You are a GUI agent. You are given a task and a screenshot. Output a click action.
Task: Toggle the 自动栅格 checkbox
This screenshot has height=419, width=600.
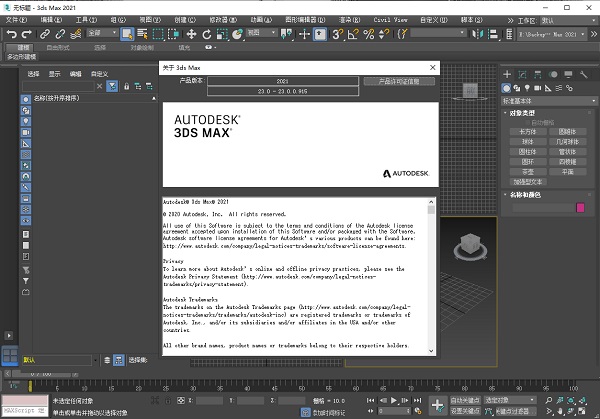click(x=528, y=122)
